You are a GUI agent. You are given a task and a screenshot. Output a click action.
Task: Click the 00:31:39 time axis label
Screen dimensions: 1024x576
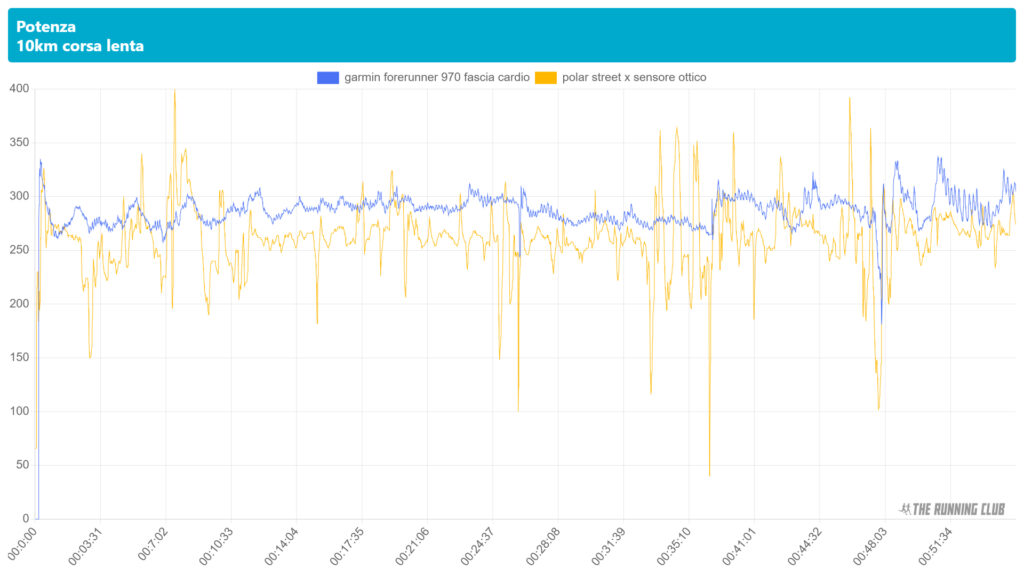tap(609, 546)
